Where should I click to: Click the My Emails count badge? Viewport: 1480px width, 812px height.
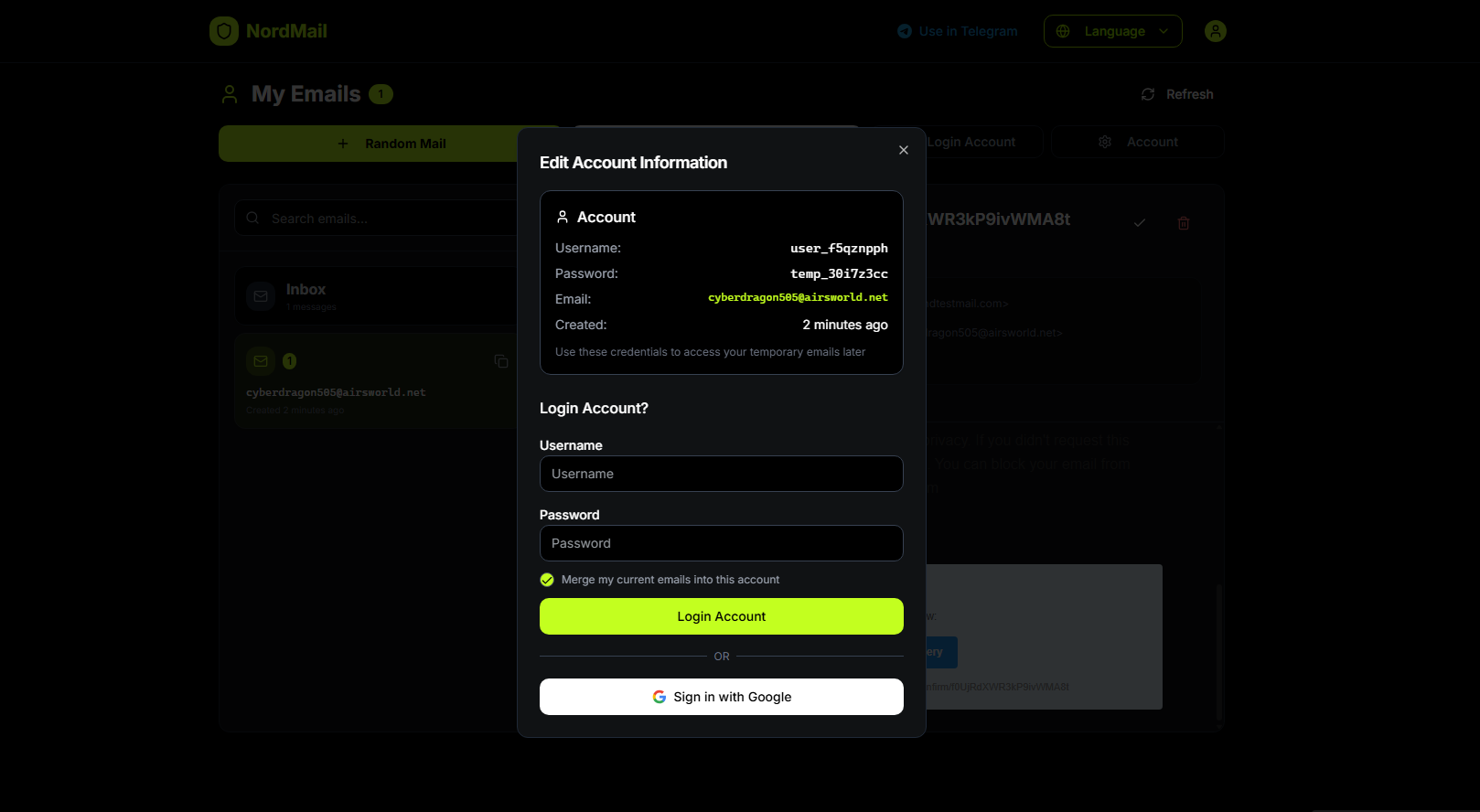coord(381,94)
